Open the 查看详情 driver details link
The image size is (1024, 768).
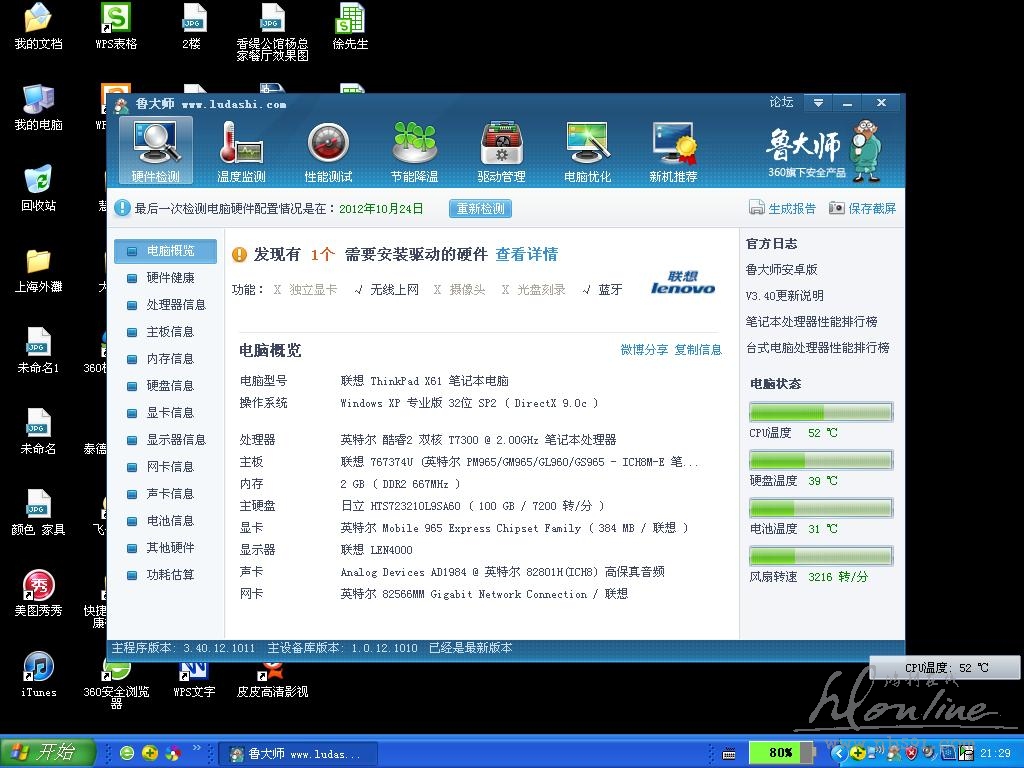pos(526,255)
